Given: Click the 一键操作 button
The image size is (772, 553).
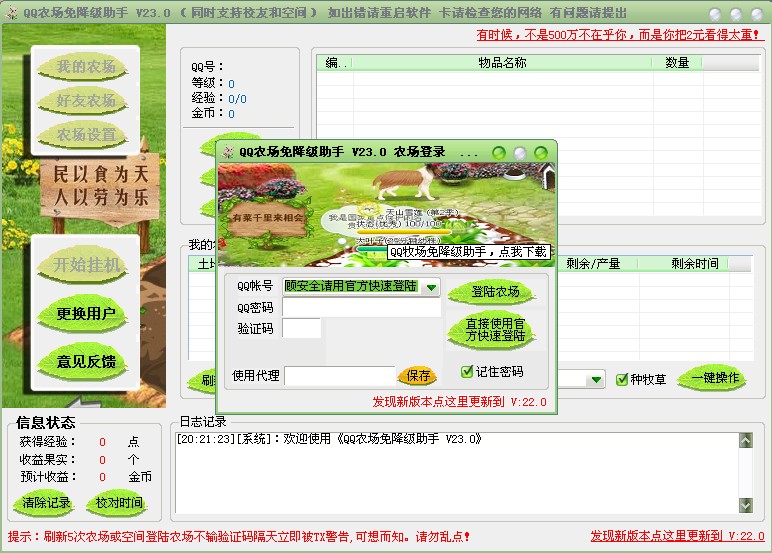Looking at the screenshot, I should [x=713, y=378].
